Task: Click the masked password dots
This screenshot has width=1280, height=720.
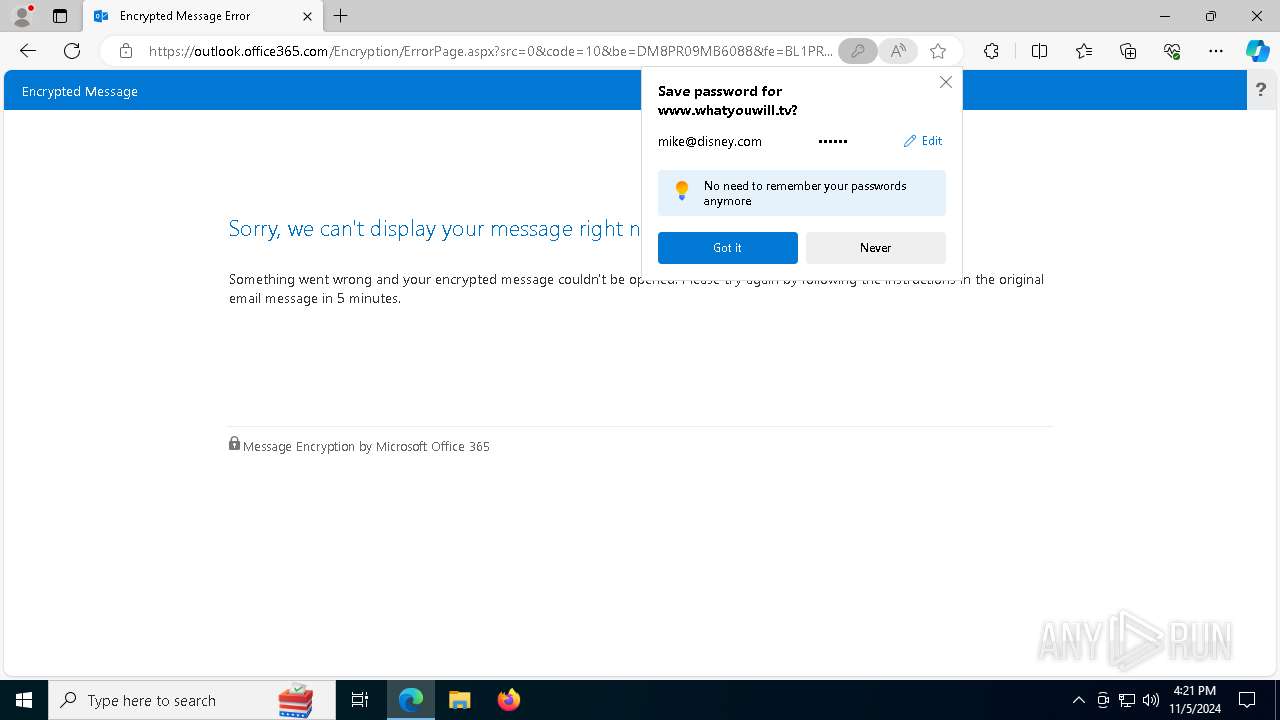Action: 833,141
